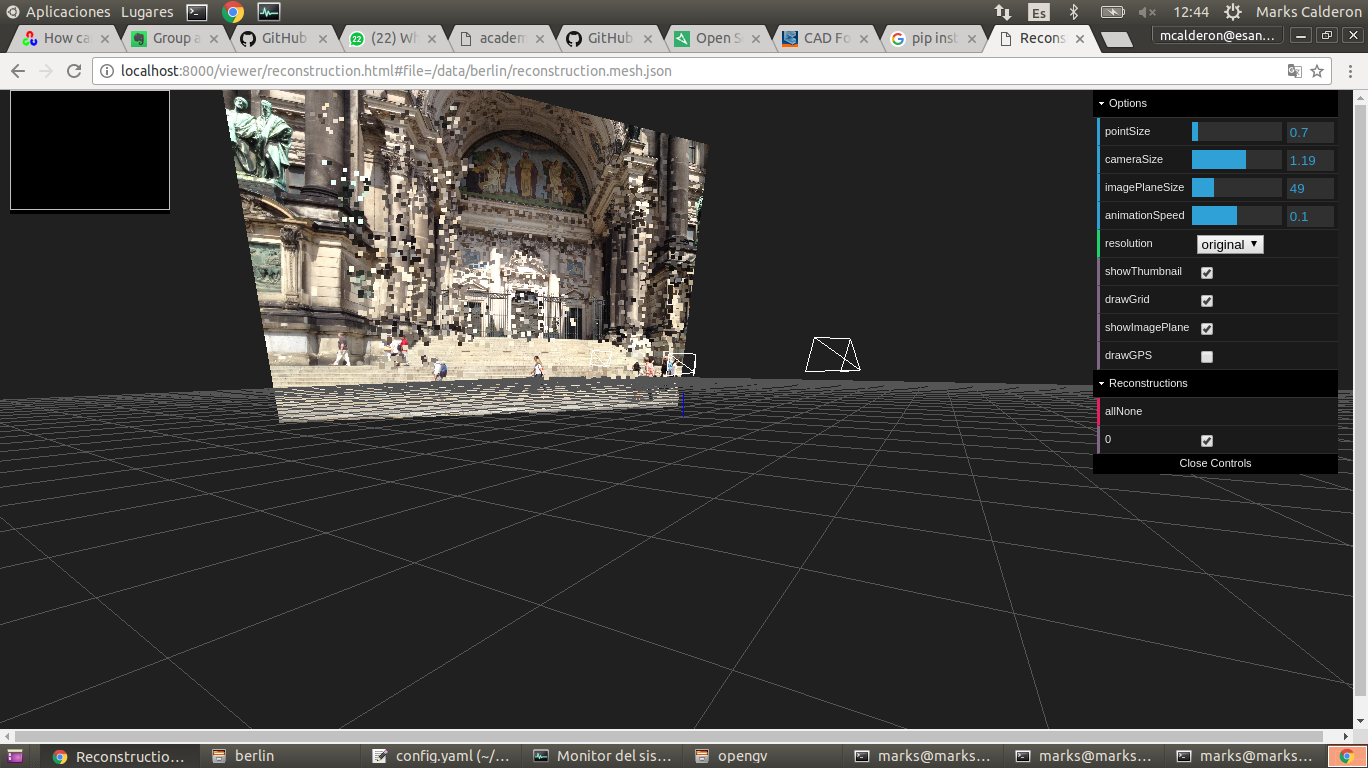Open the workspace switcher Chrome icon

[1347, 756]
